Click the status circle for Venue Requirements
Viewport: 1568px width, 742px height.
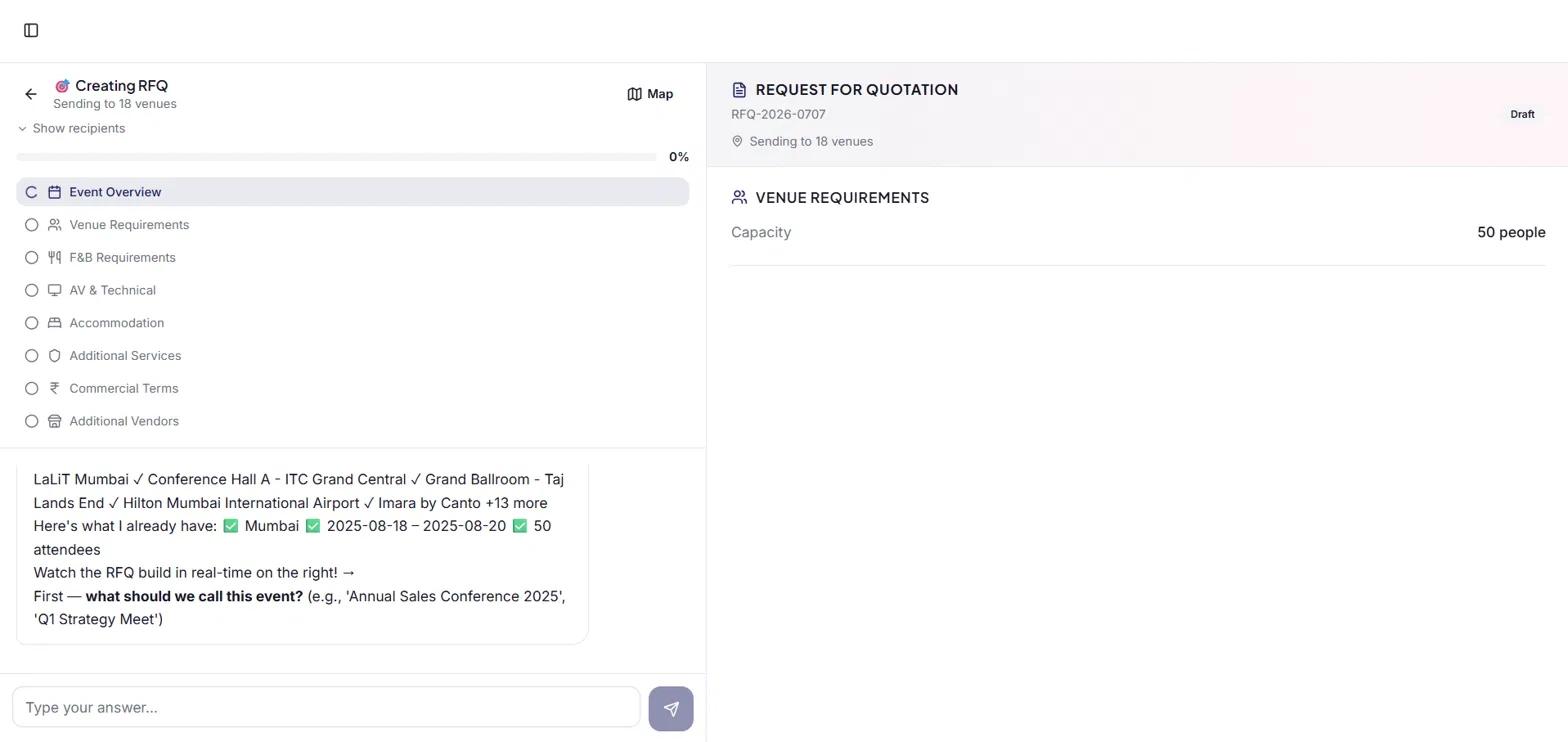(x=32, y=225)
